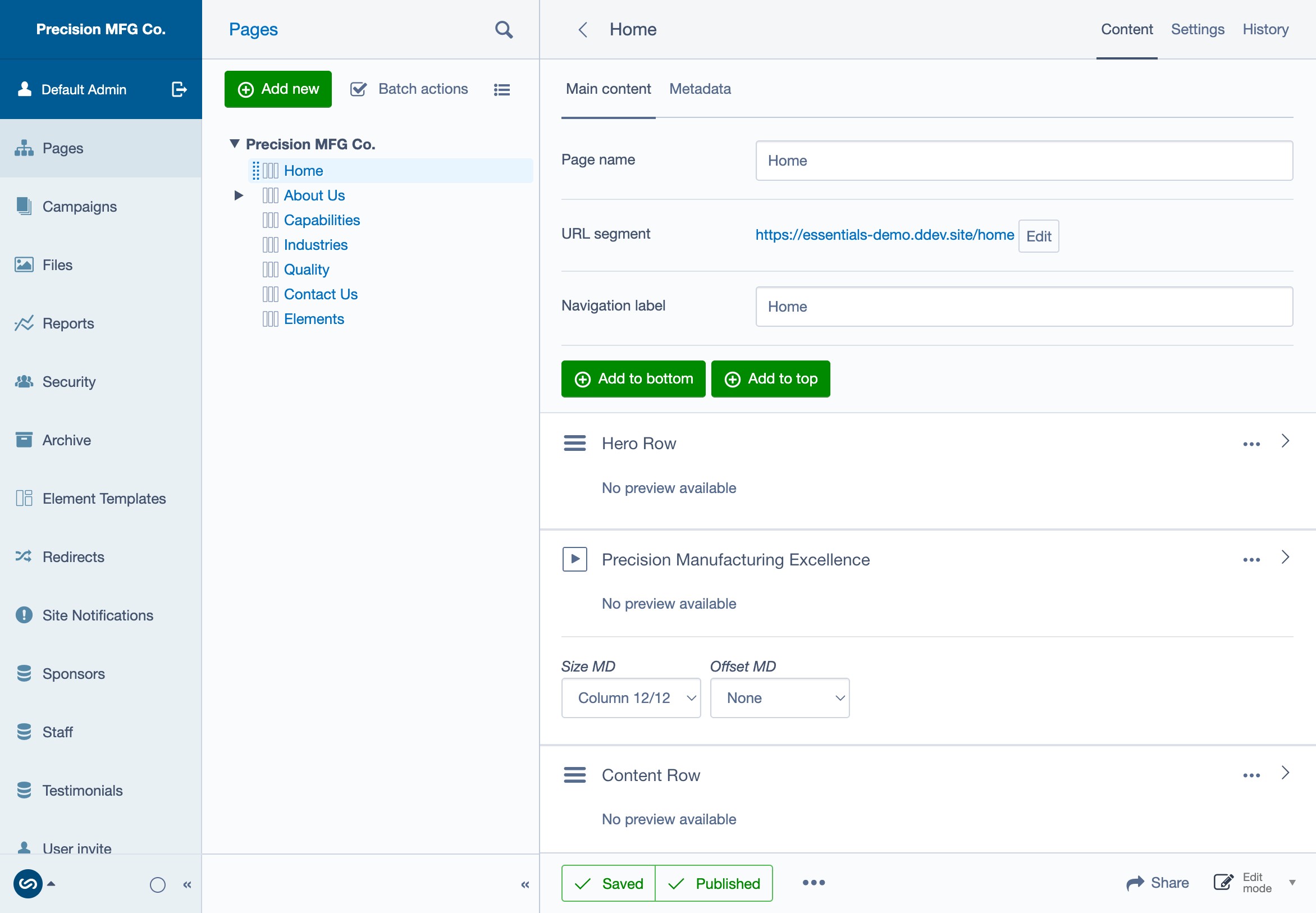Click the Edit mode icon
This screenshot has width=1316, height=913.
click(x=1223, y=883)
